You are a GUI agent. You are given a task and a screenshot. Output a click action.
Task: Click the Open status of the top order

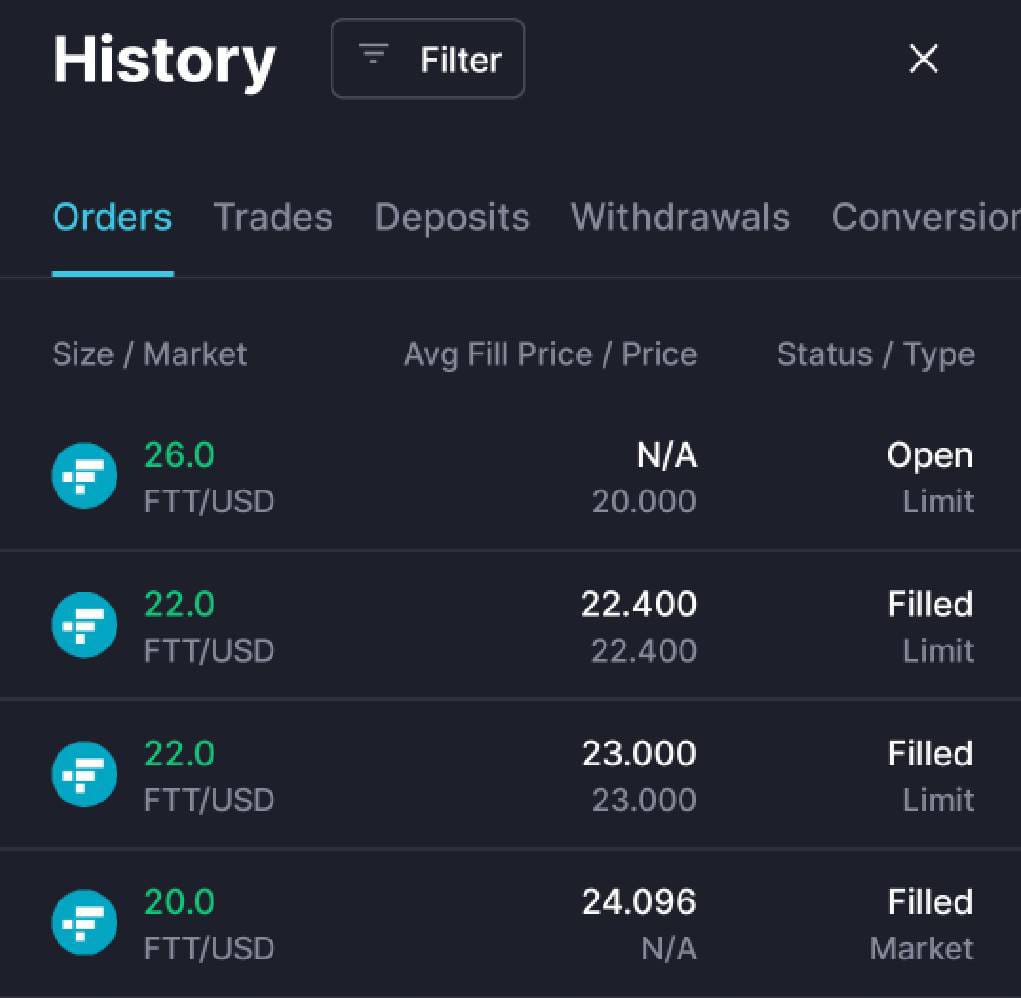[x=930, y=456]
